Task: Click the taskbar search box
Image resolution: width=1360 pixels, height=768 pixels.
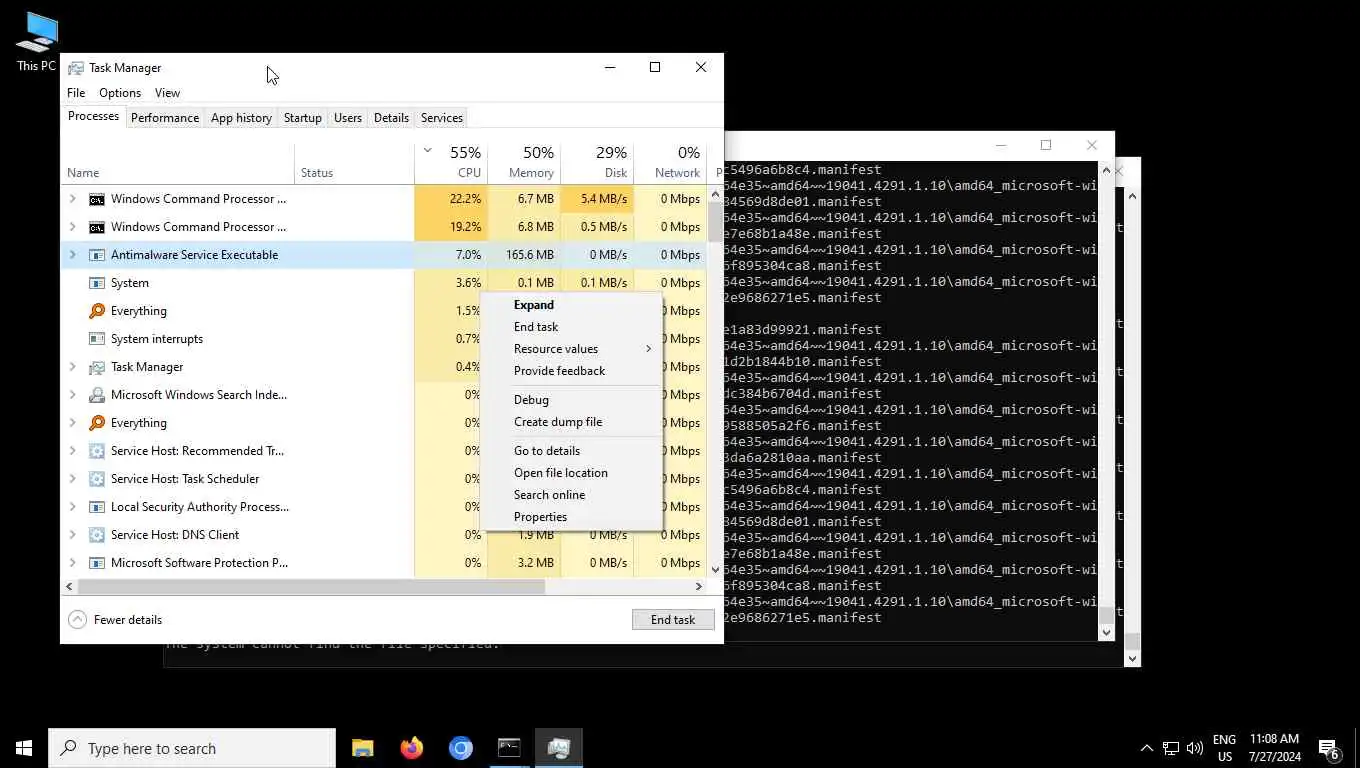Action: pyautogui.click(x=192, y=748)
